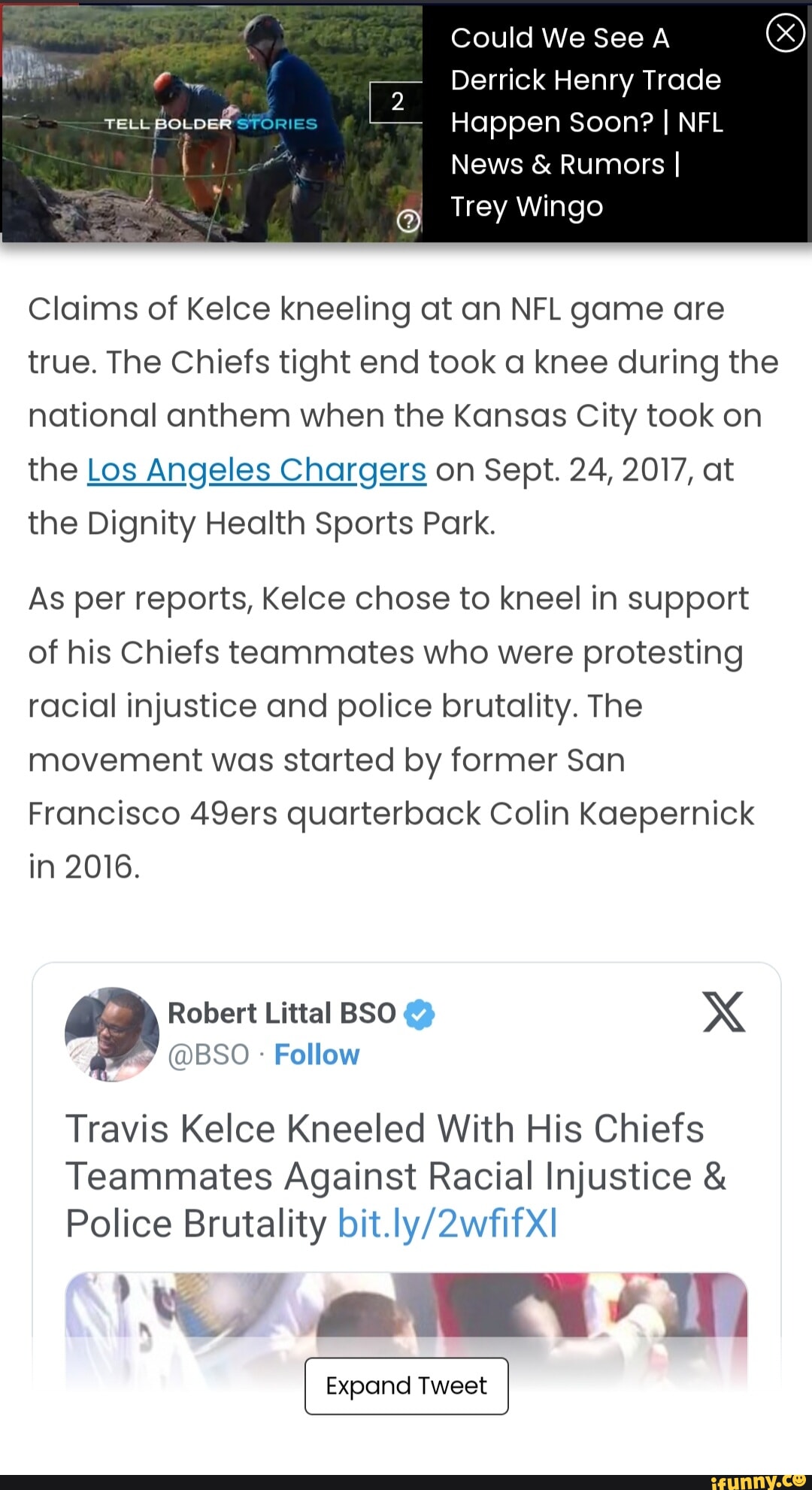
Task: Click the blue verified badge beside Robert Littal BSO
Action: point(420,1014)
